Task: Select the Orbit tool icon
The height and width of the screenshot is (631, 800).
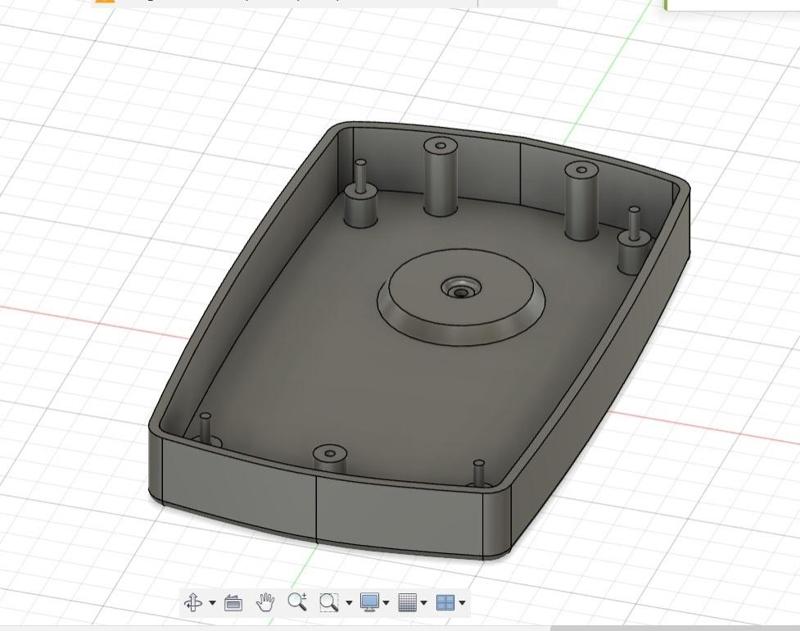Action: (193, 602)
